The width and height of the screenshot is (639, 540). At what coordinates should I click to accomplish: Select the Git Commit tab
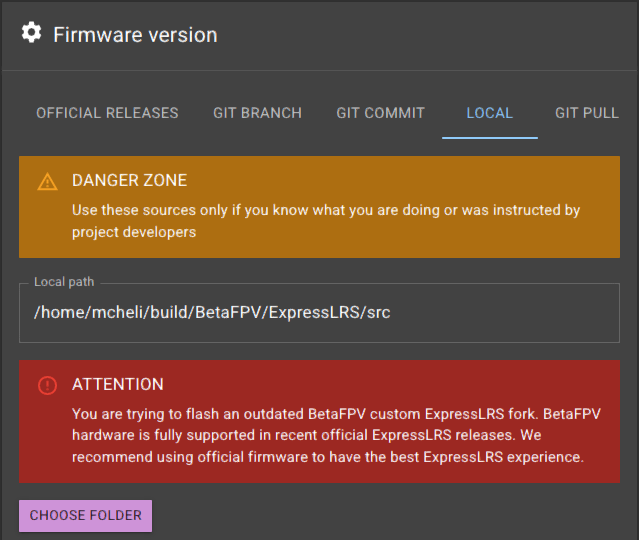[380, 113]
